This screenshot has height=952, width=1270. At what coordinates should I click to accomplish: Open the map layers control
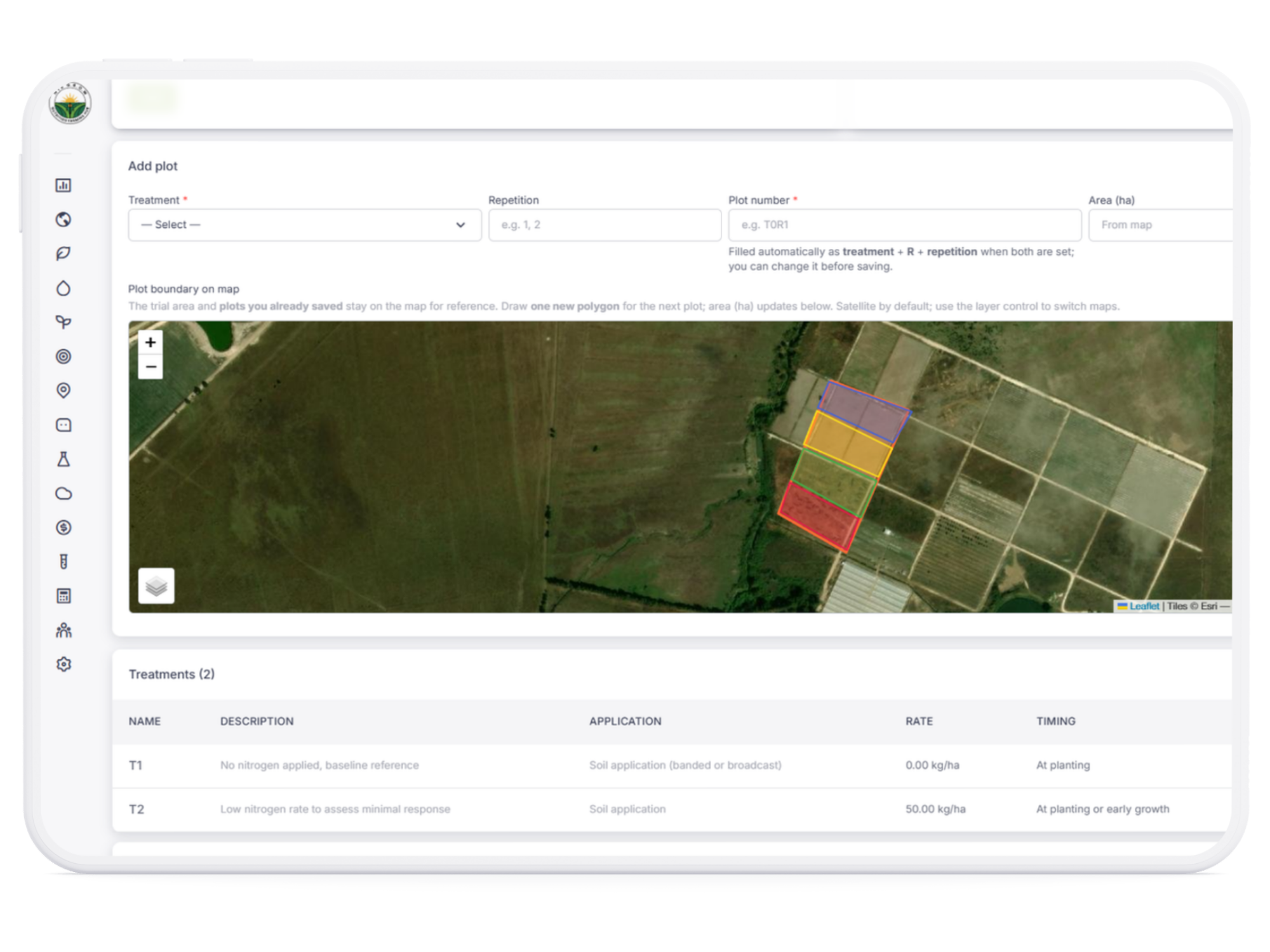[156, 586]
